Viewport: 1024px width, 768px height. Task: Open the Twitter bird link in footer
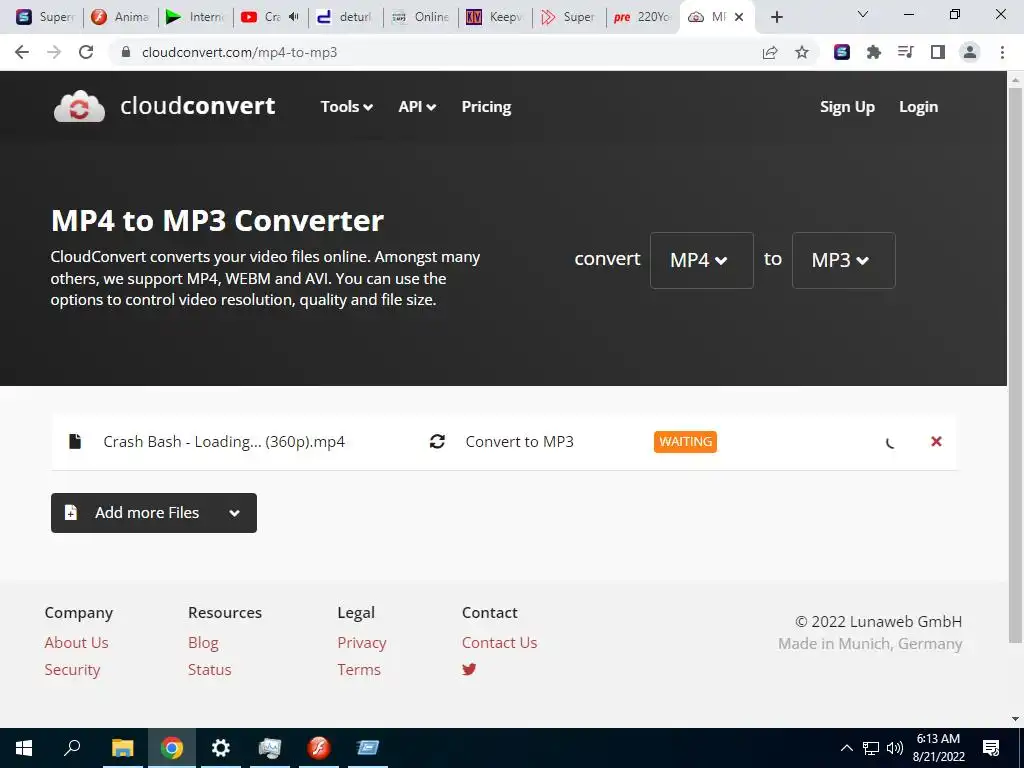(x=469, y=669)
